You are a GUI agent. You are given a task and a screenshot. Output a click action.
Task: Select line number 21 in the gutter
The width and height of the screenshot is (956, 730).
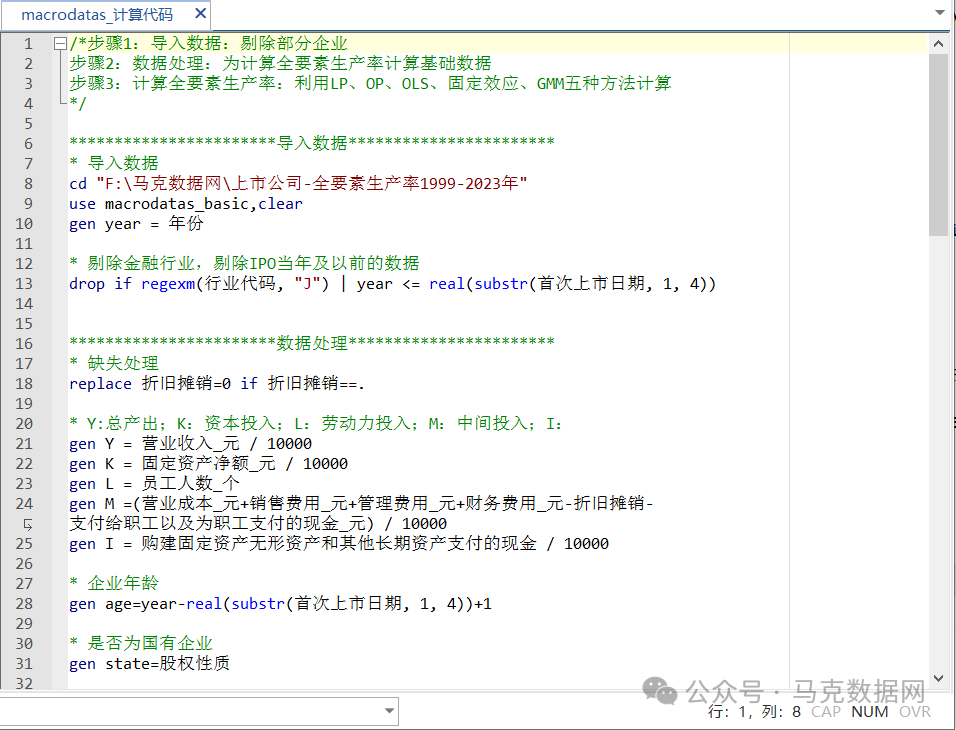click(24, 444)
